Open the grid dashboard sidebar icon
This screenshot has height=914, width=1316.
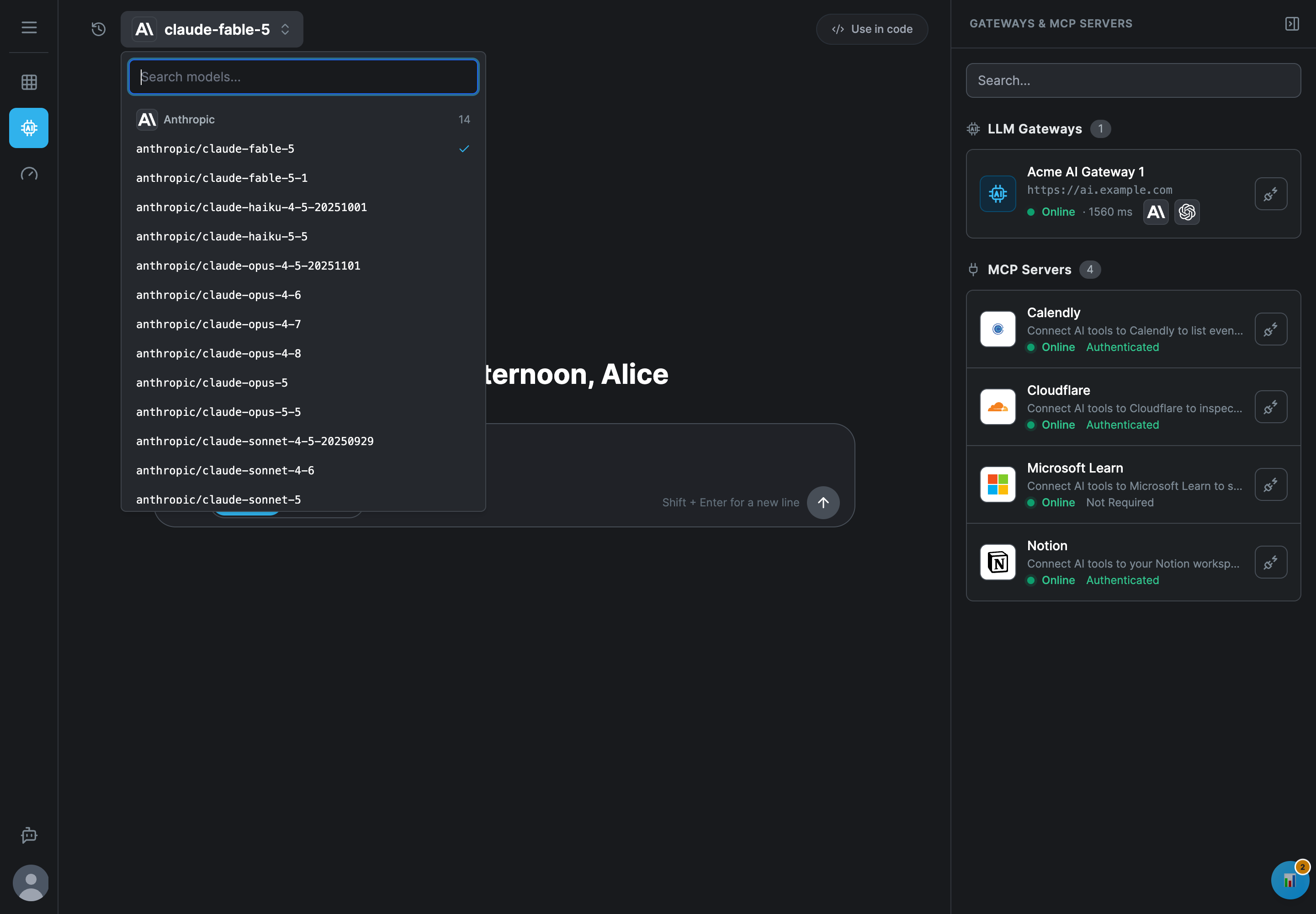29,82
